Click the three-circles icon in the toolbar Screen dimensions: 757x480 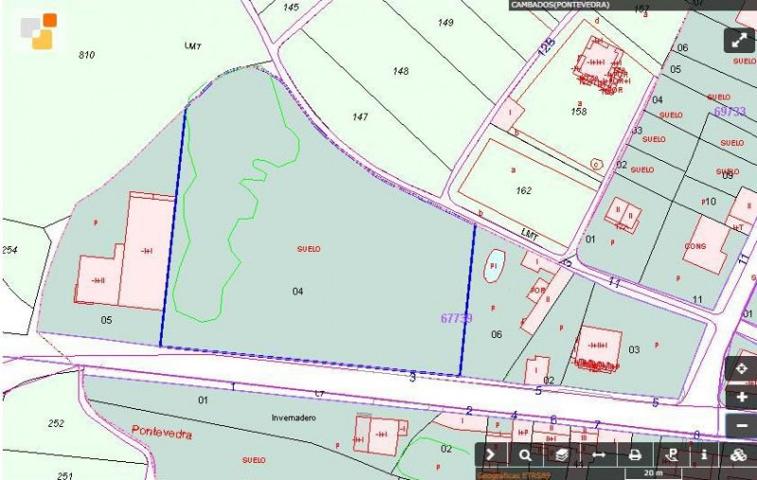(739, 454)
